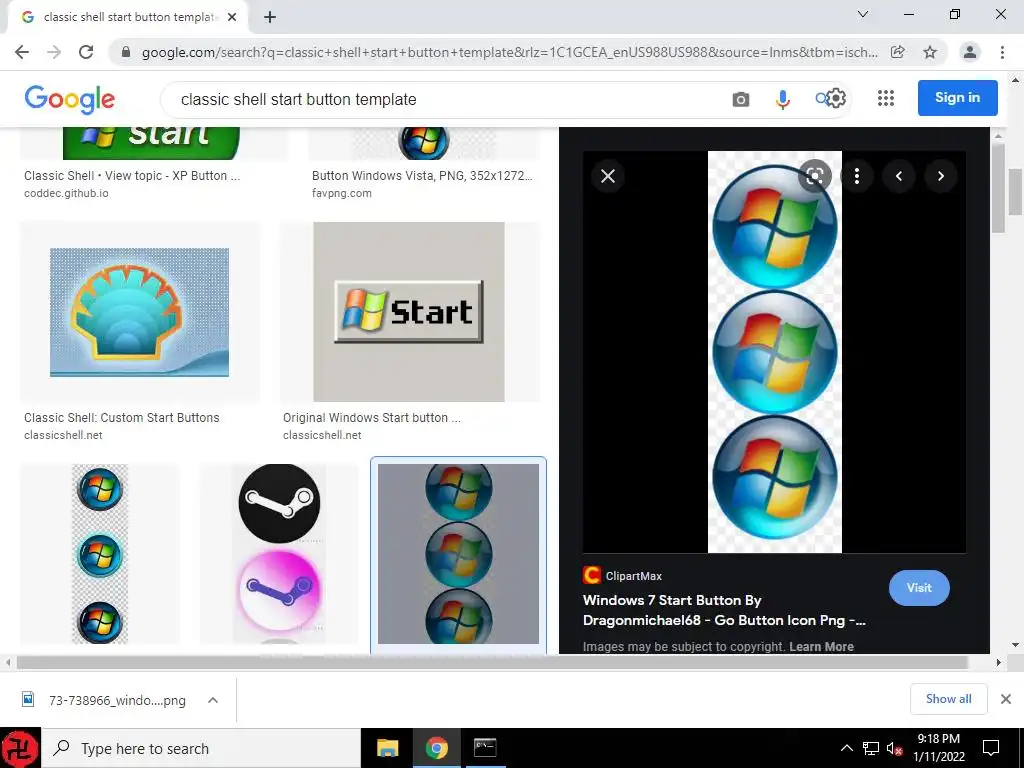This screenshot has height=768, width=1024.
Task: Click the large Windows orb preview image
Action: [775, 352]
